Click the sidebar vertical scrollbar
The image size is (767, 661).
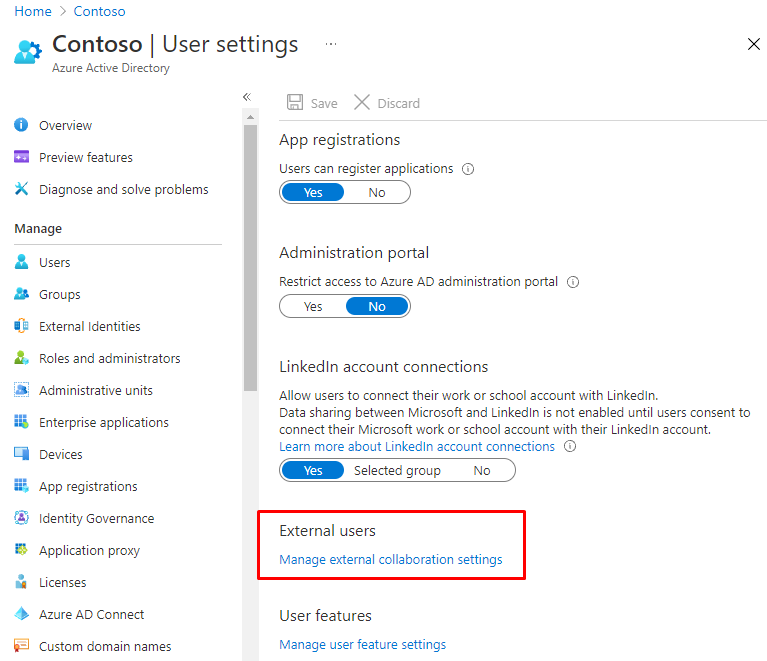pyautogui.click(x=250, y=250)
